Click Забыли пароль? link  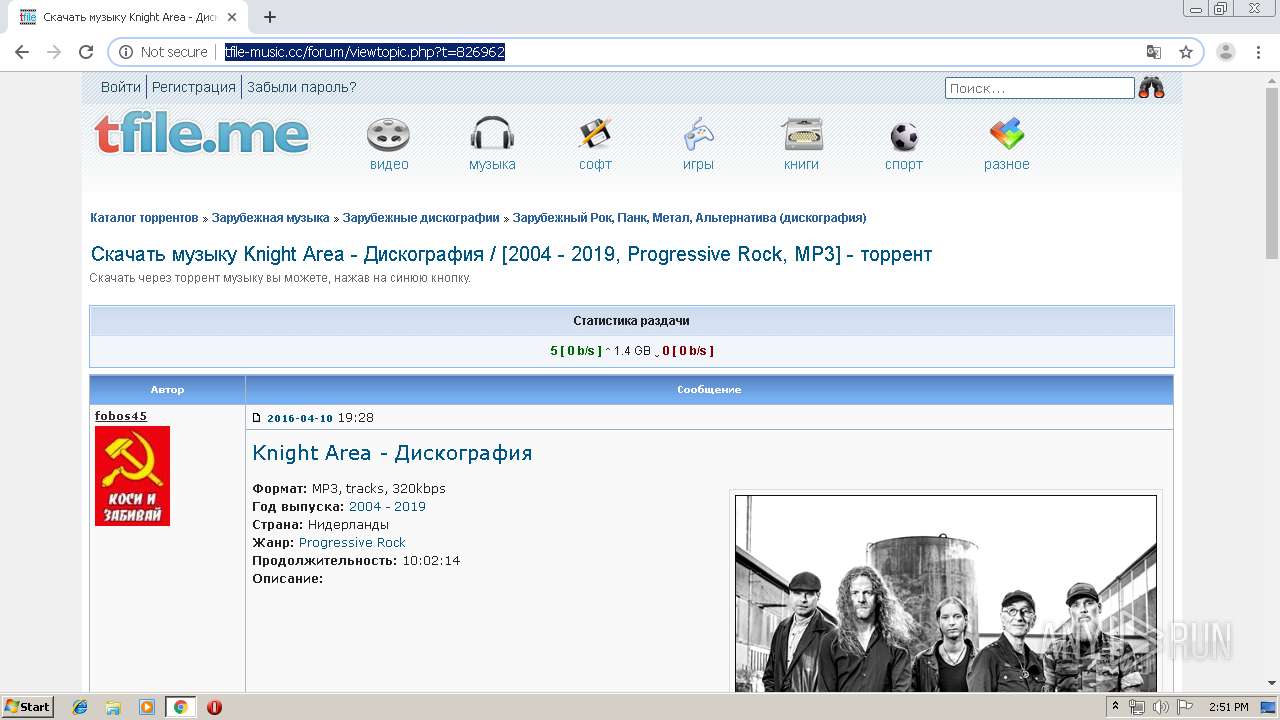tap(302, 87)
